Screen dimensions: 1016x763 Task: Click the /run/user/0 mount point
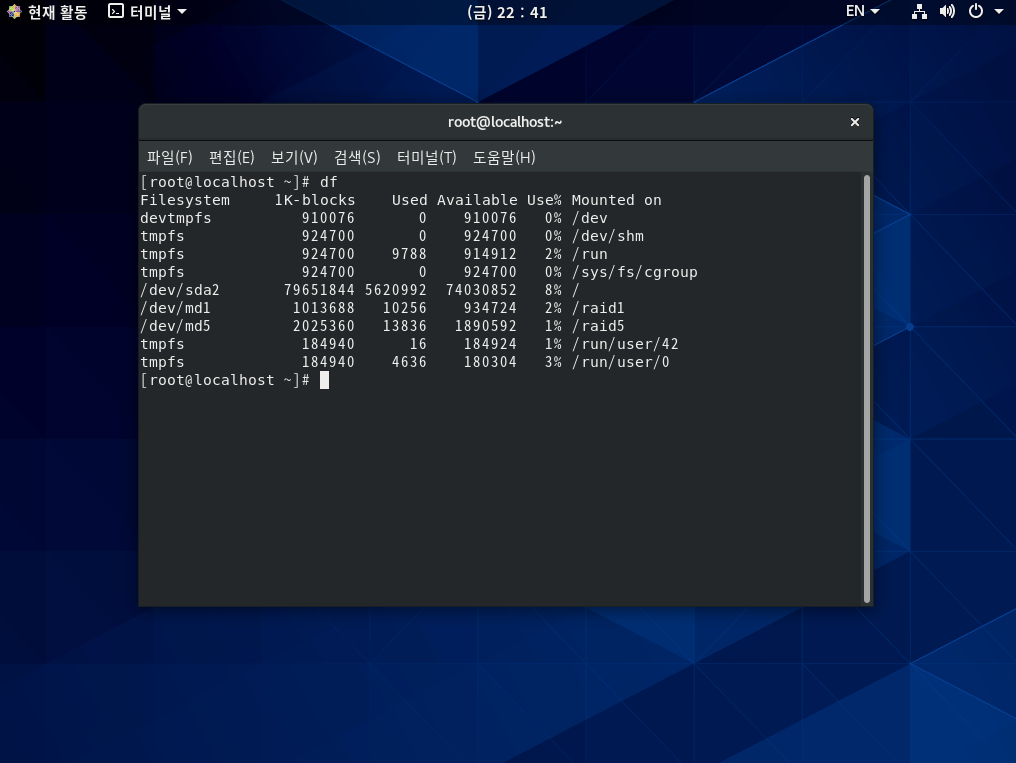(621, 363)
